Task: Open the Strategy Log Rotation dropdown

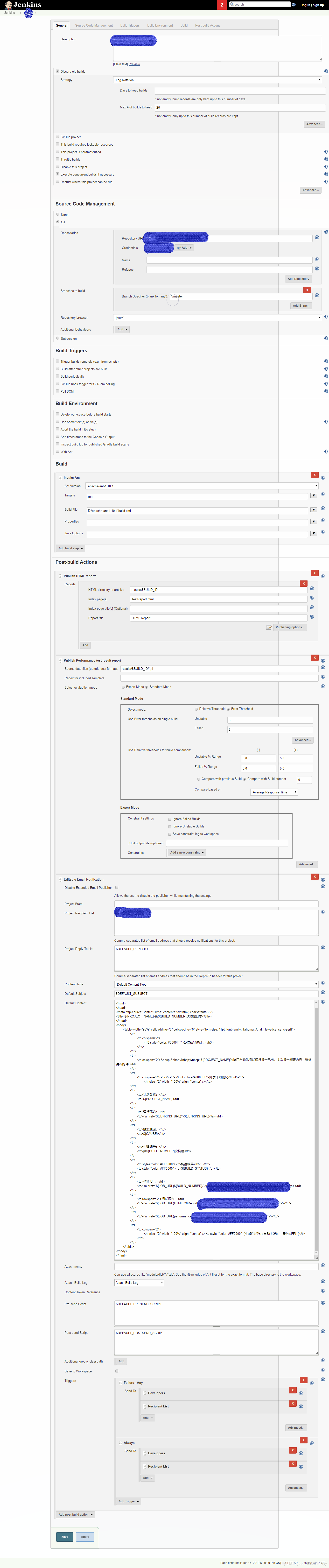Action: pos(218,80)
